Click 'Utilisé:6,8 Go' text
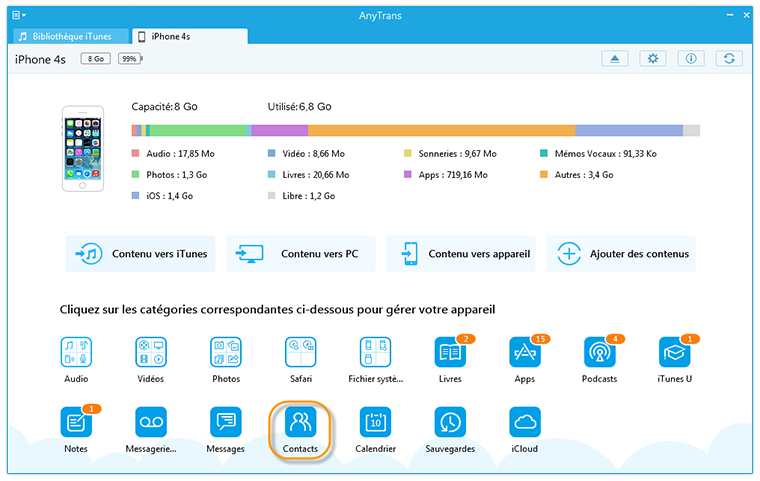This screenshot has height=481, width=760. click(300, 107)
